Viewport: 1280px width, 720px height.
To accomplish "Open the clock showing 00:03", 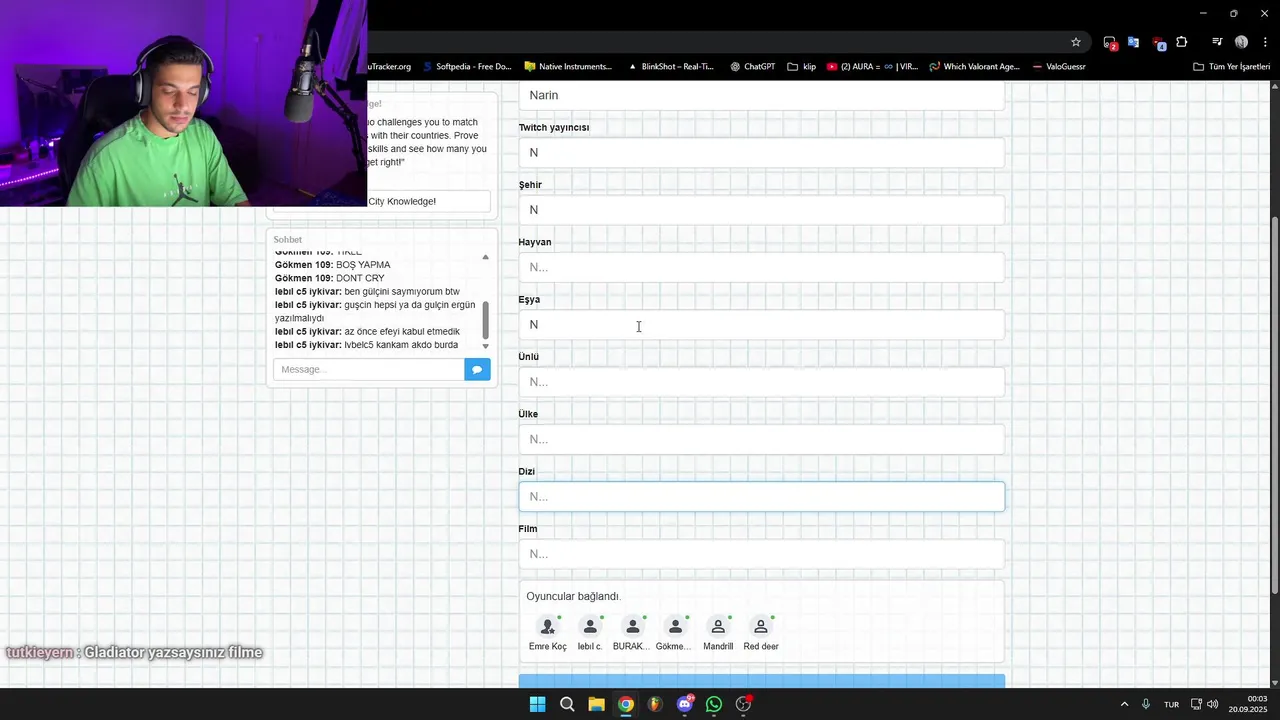I will [x=1248, y=704].
